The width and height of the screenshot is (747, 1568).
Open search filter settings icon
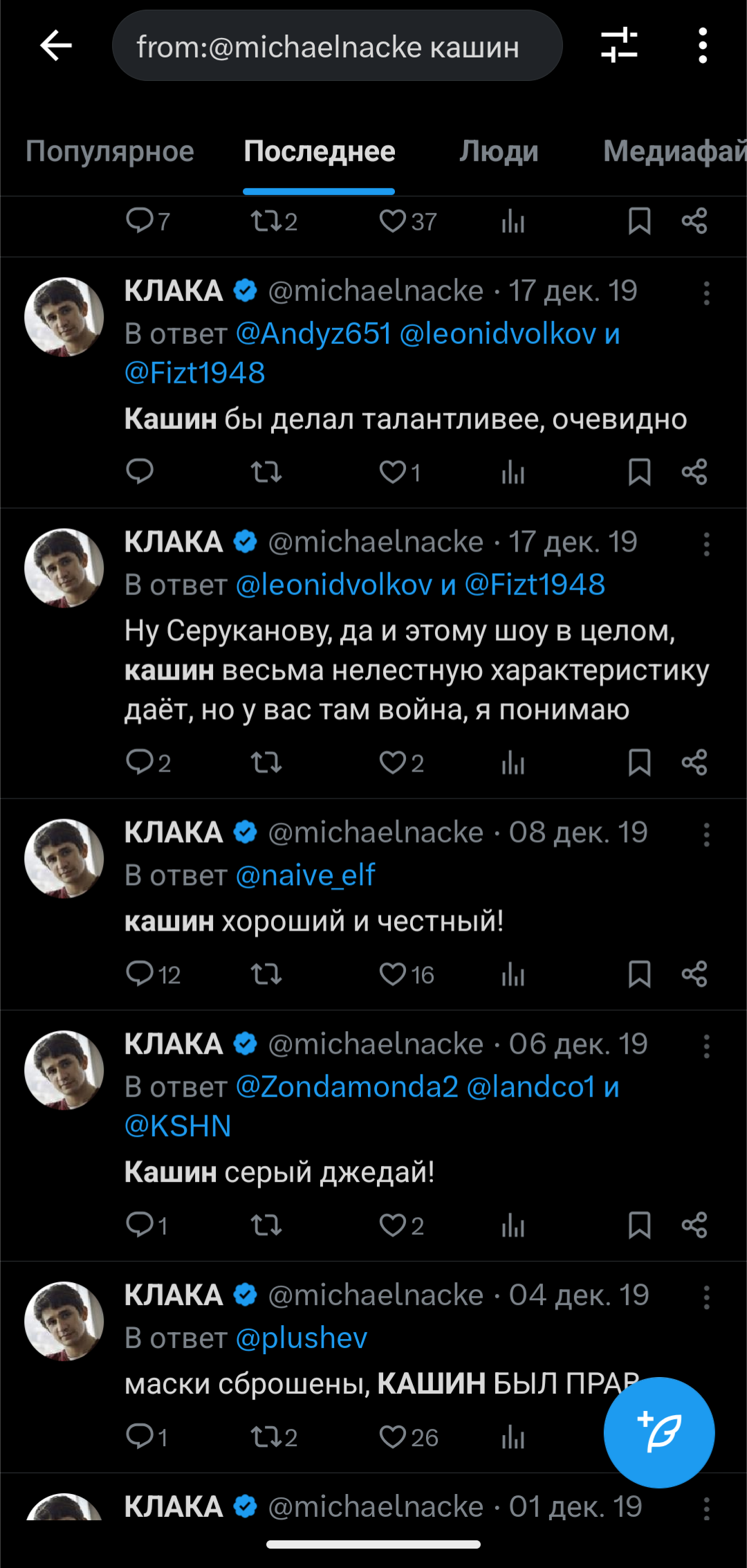click(x=619, y=46)
